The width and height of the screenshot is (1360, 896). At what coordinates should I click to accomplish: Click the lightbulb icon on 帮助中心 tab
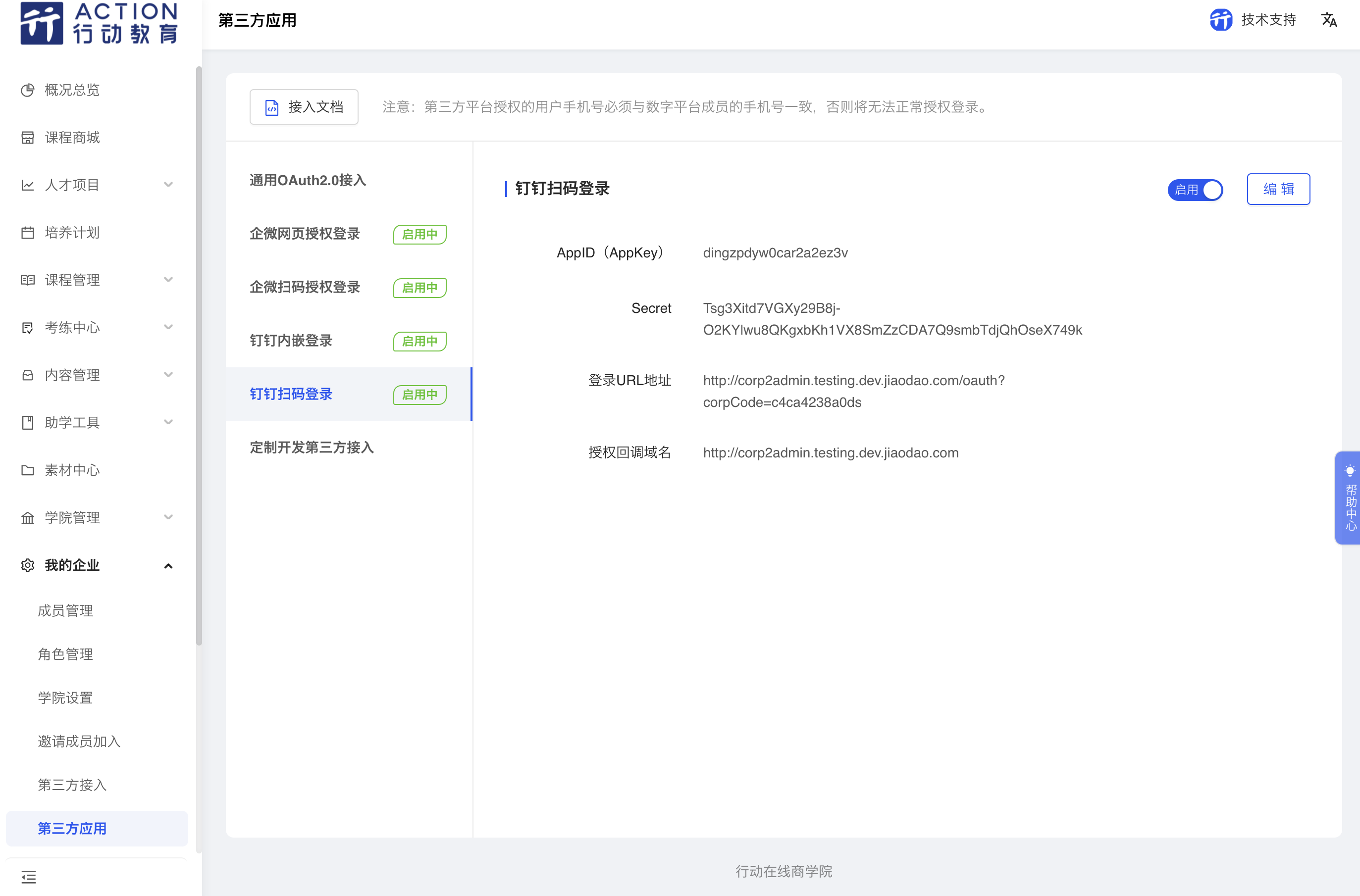pos(1350,471)
